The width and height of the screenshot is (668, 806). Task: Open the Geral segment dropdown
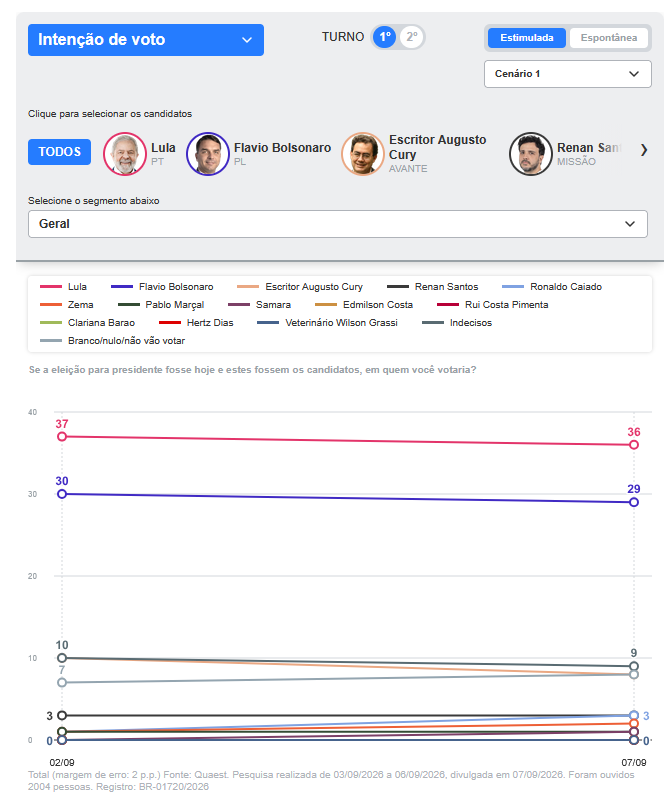click(338, 224)
